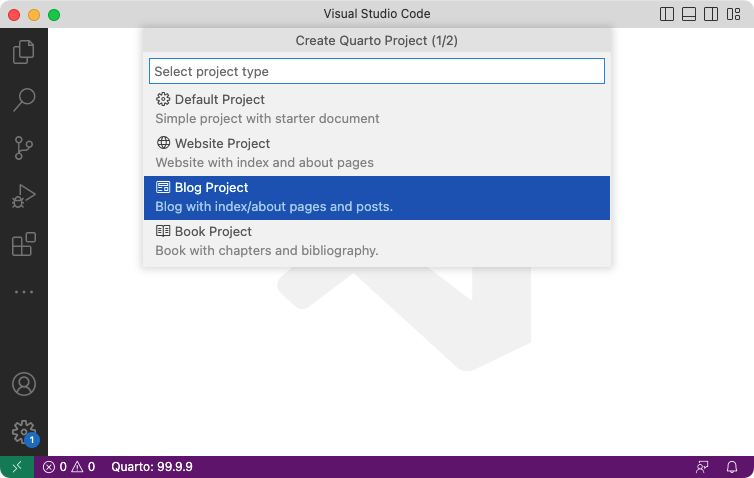754x478 pixels.
Task: Open the Customize Layout menu
Action: tap(732, 14)
